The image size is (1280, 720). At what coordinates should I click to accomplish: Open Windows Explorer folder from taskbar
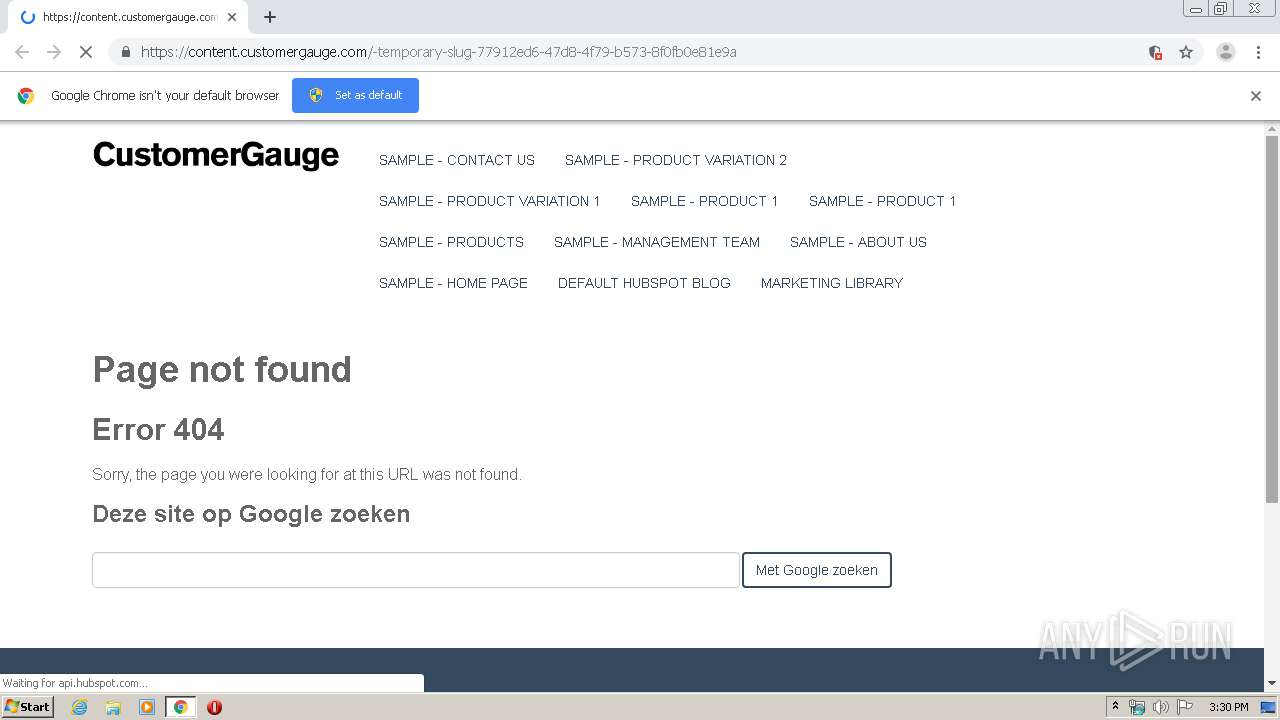[113, 707]
